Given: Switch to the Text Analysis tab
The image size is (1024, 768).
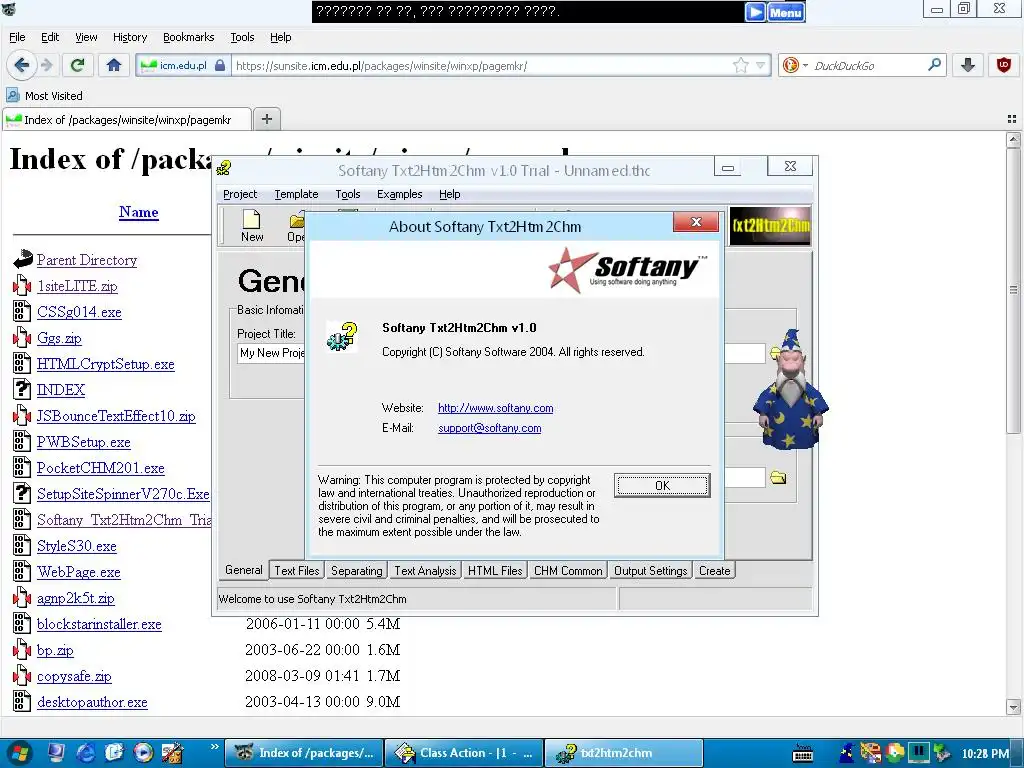Looking at the screenshot, I should point(425,571).
